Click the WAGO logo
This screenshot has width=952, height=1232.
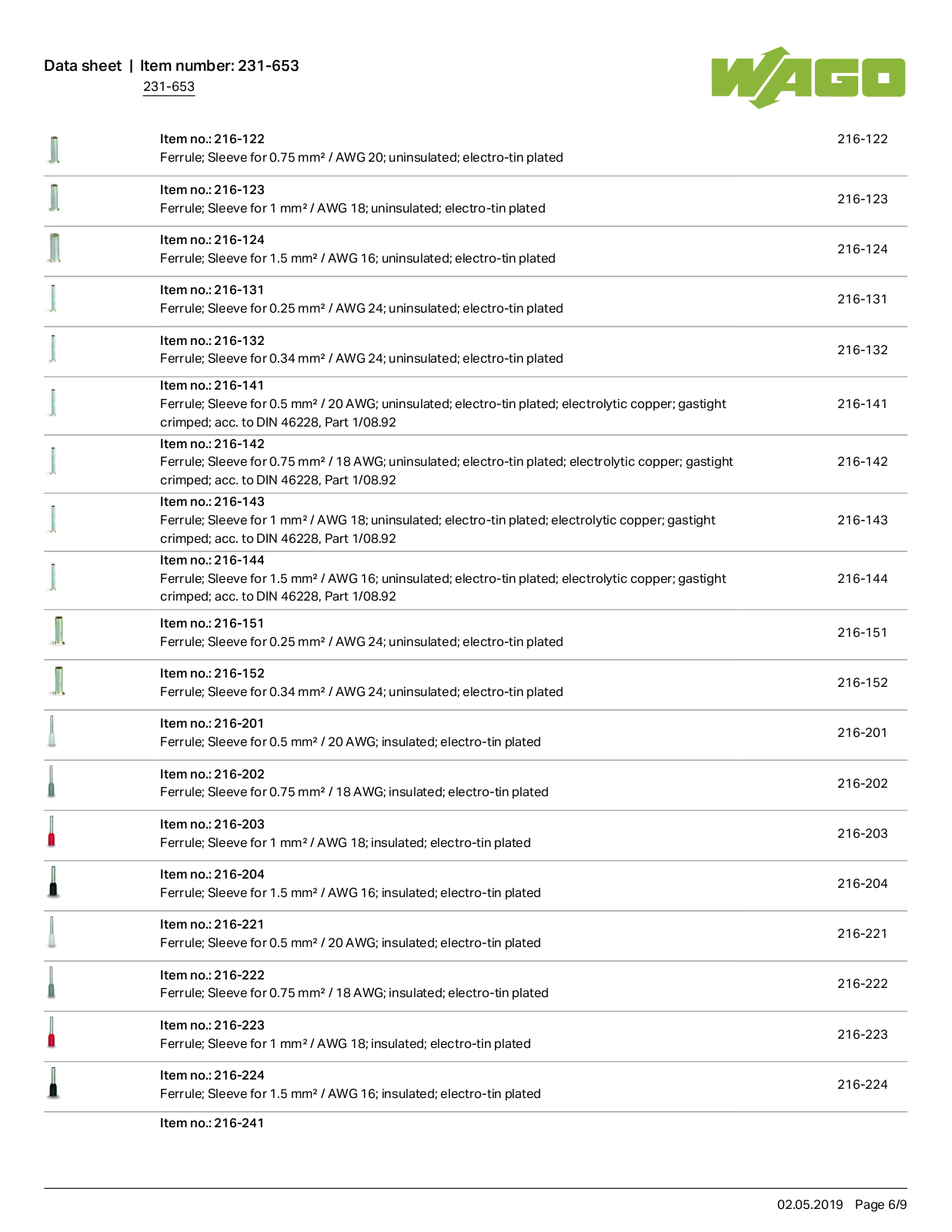808,78
